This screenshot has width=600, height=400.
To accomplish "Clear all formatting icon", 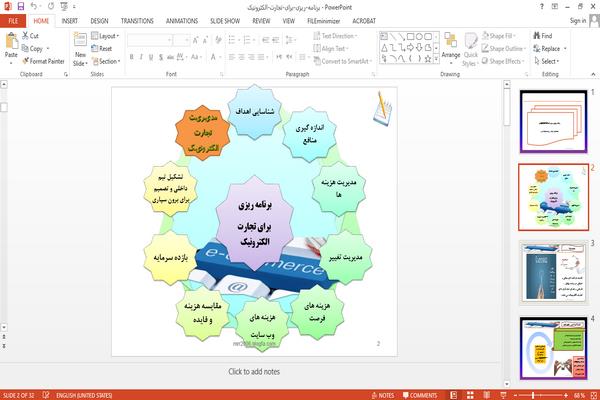I will click(x=218, y=40).
